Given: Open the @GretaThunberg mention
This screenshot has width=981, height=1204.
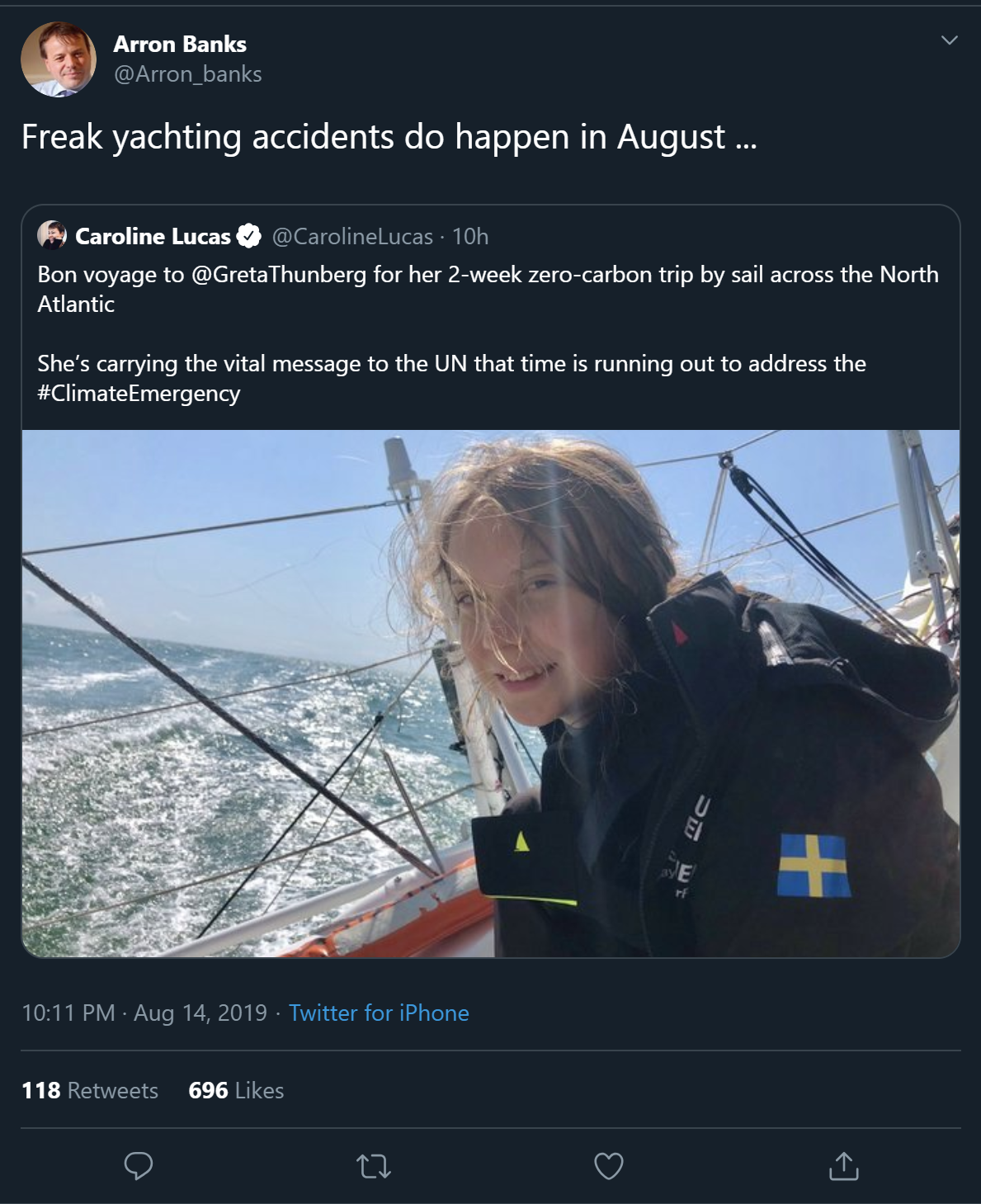Looking at the screenshot, I should coord(279,274).
